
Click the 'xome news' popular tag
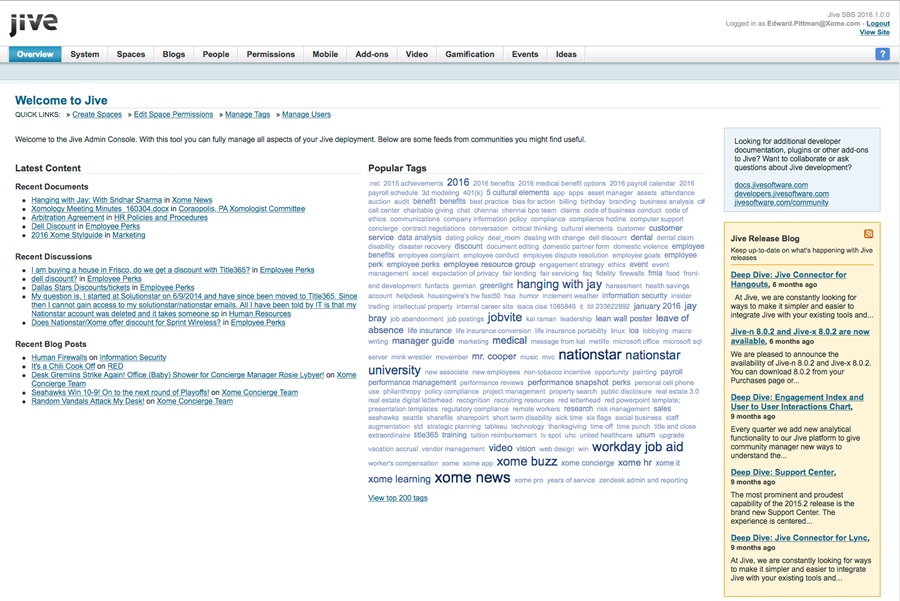(472, 478)
